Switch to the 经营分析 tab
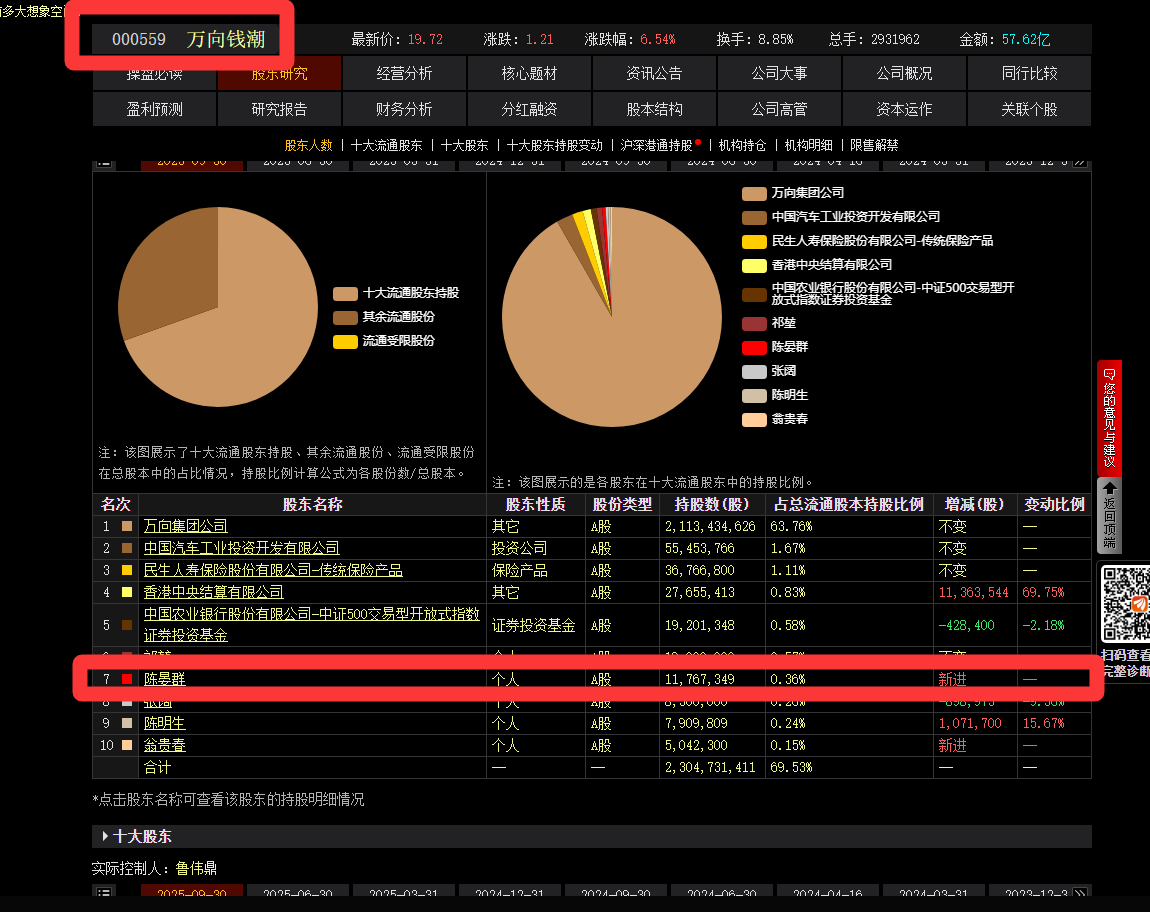The width and height of the screenshot is (1150, 912). click(x=404, y=74)
